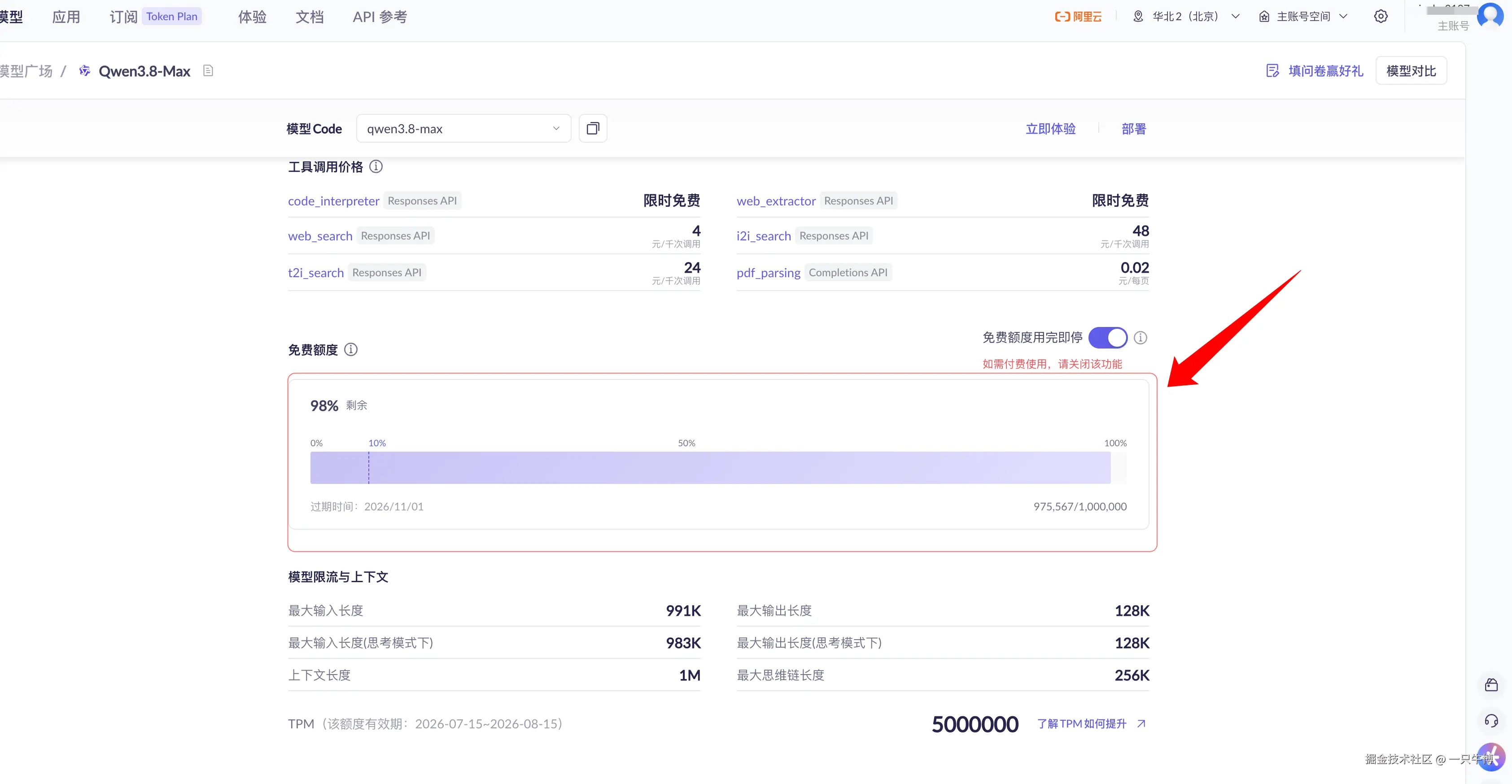The width and height of the screenshot is (1512, 784).
Task: Click the pdf_parsing price 0.02
Action: click(x=1135, y=268)
